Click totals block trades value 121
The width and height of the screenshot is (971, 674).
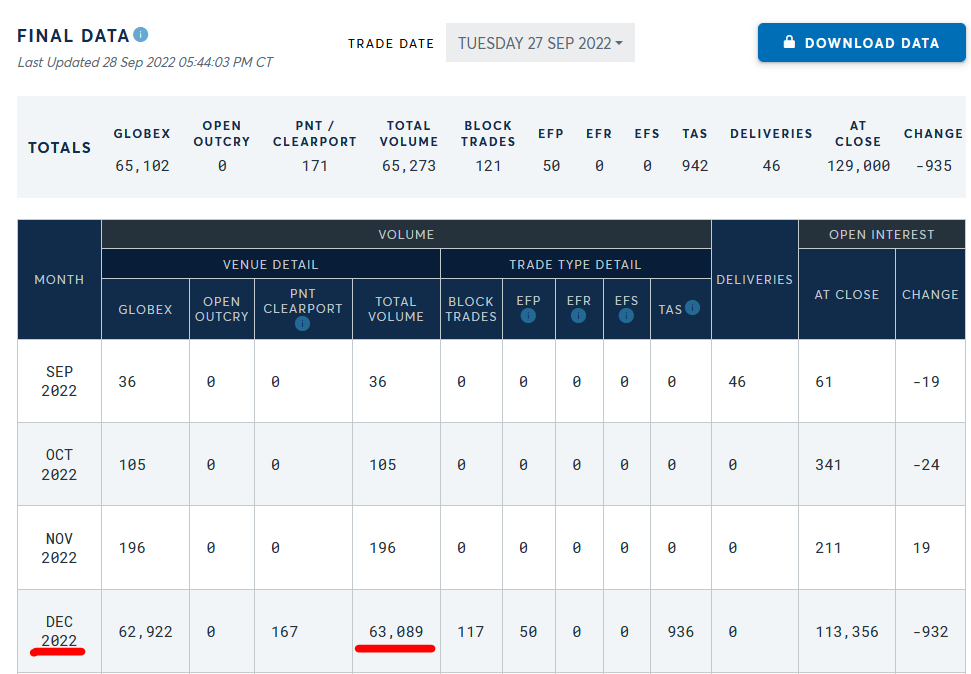(488, 166)
